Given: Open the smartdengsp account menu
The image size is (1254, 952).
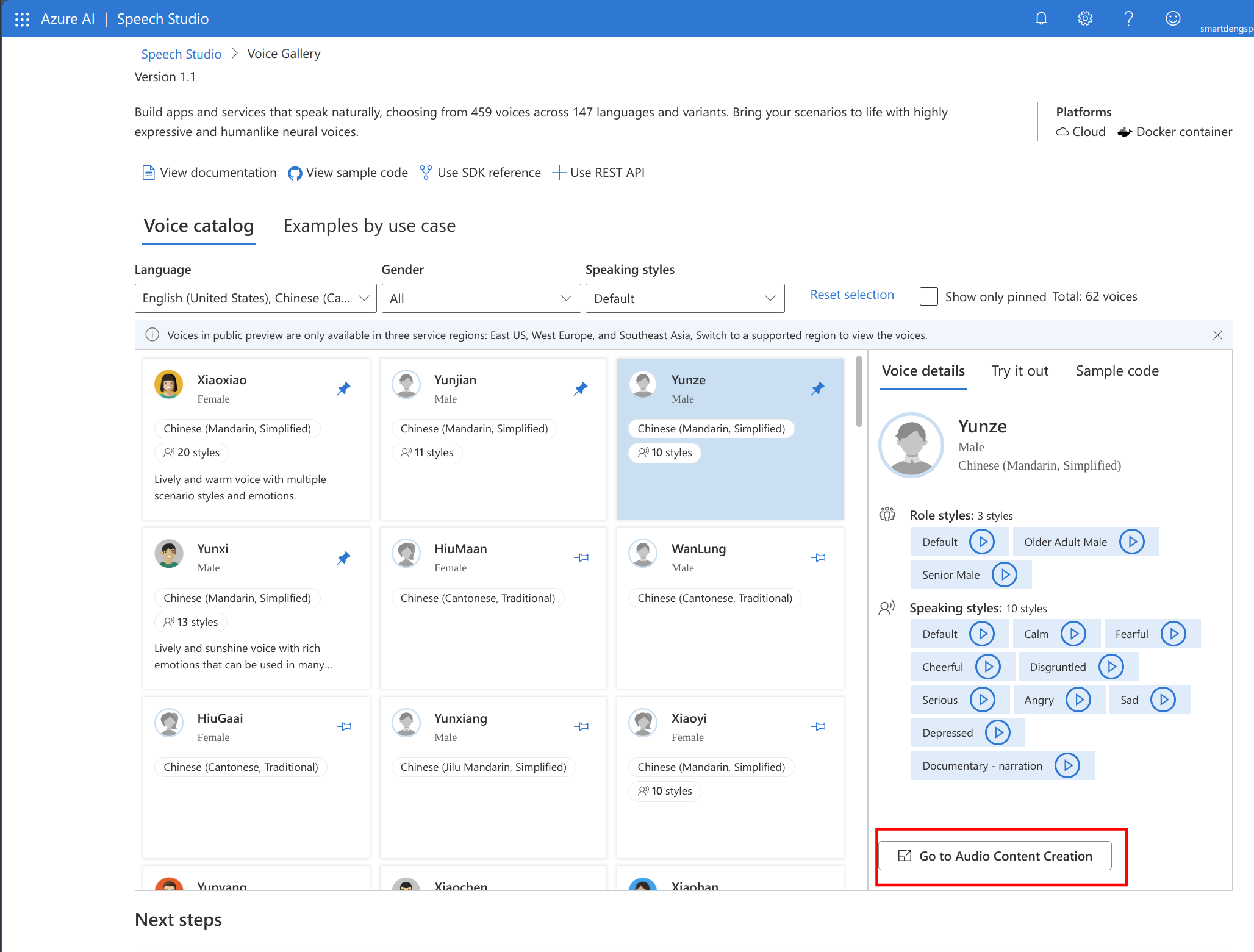Looking at the screenshot, I should (x=1227, y=28).
